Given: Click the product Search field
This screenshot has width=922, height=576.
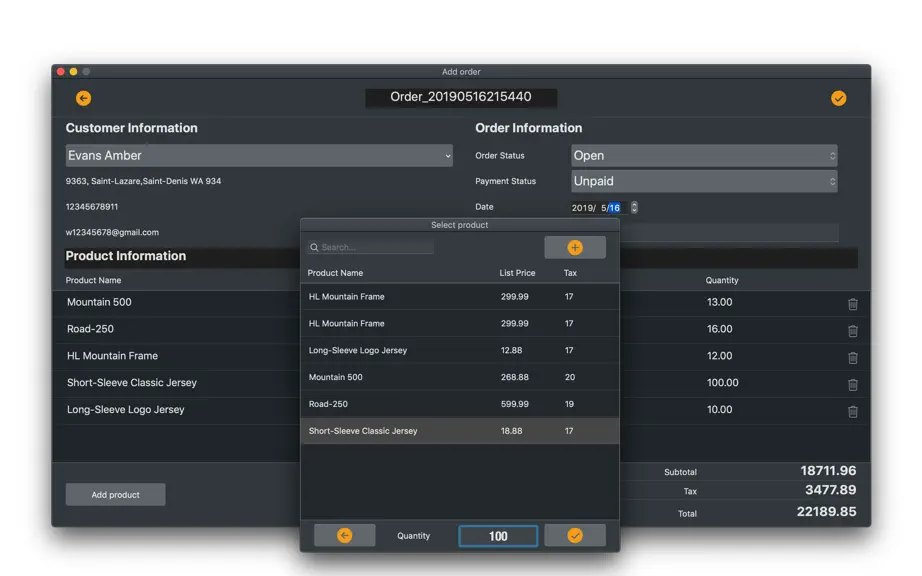Looking at the screenshot, I should click(x=370, y=247).
